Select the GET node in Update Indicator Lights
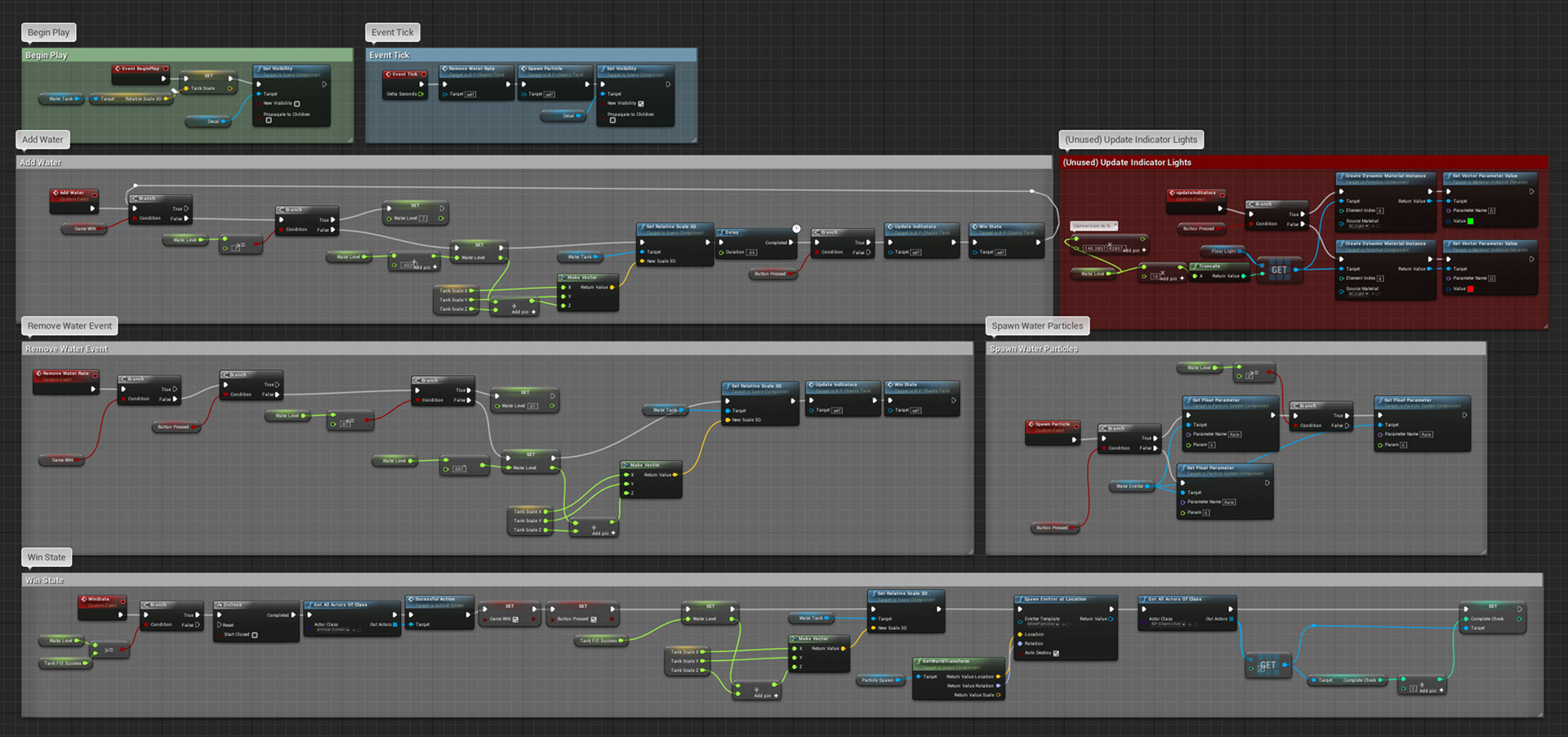Screen dimensions: 1568x737 click(1279, 270)
